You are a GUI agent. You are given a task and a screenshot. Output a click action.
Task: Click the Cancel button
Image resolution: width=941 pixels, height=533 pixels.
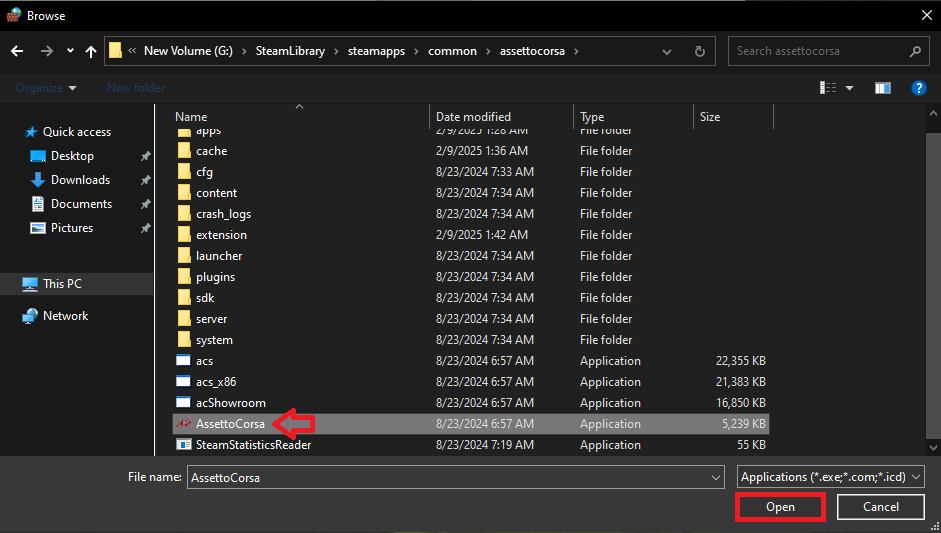[x=880, y=507]
